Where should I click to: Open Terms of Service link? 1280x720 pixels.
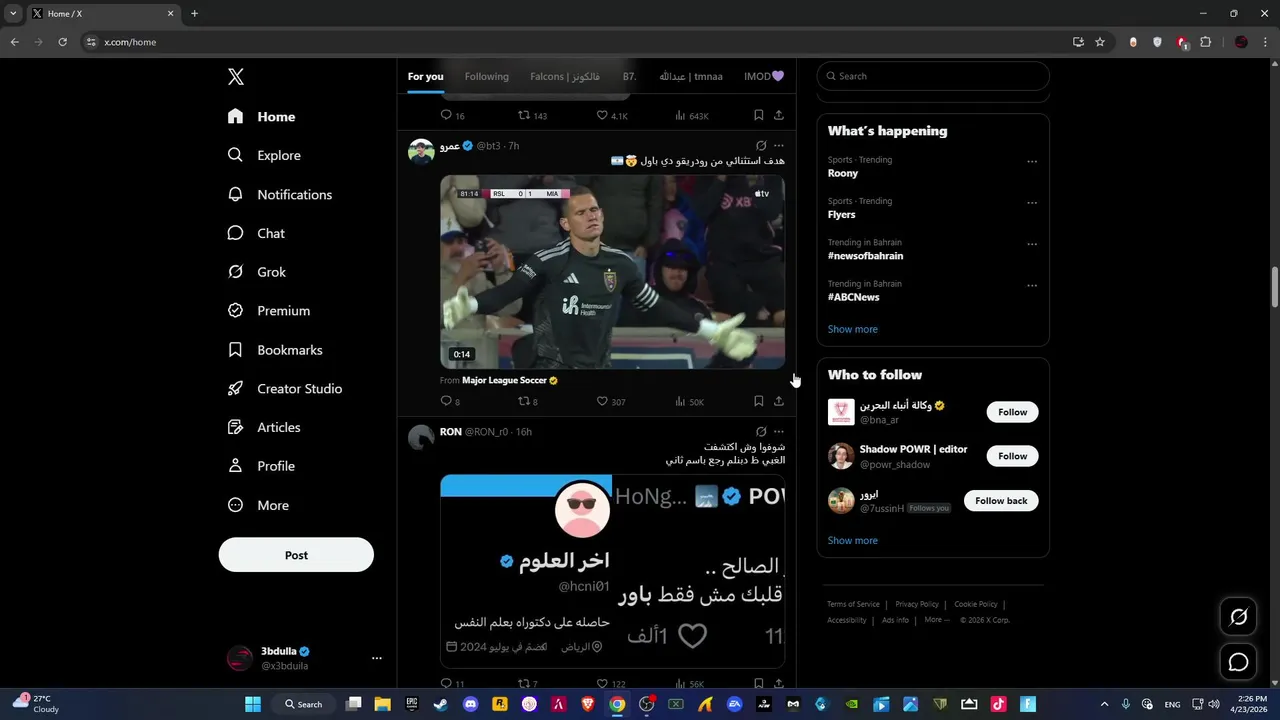pyautogui.click(x=853, y=605)
